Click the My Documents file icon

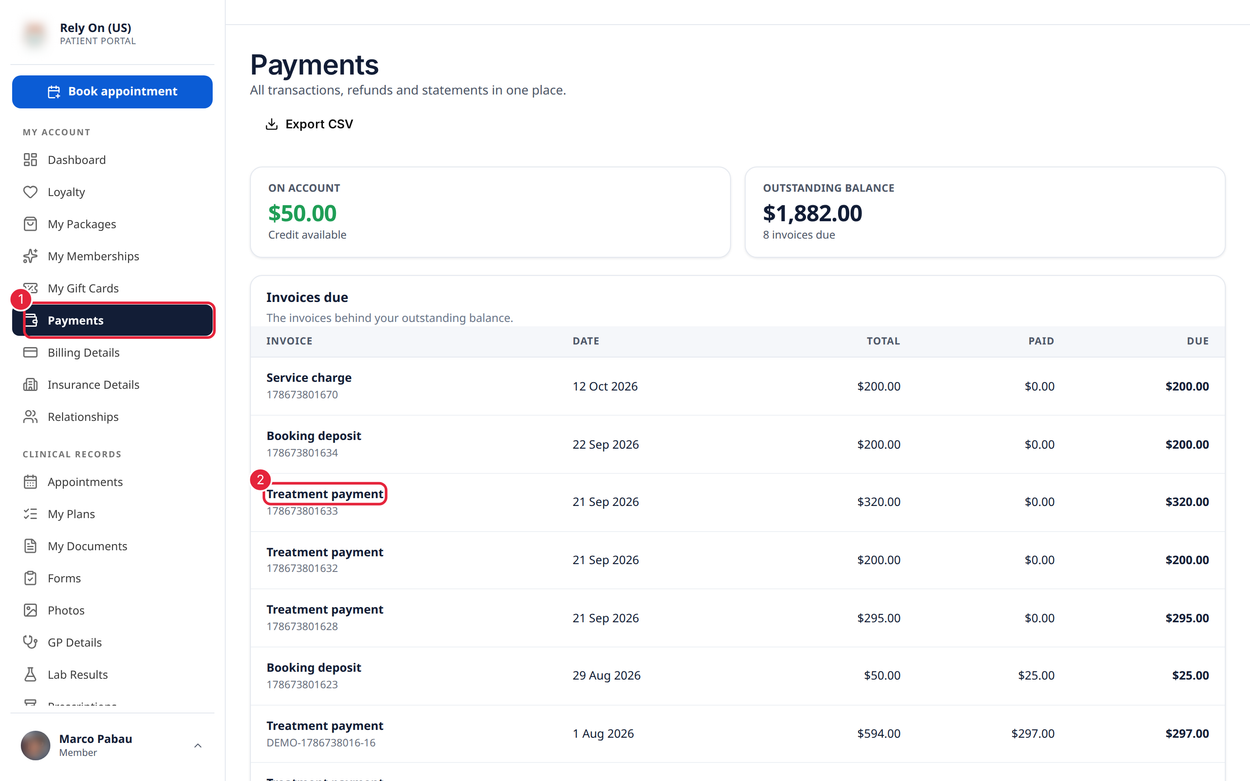(30, 546)
